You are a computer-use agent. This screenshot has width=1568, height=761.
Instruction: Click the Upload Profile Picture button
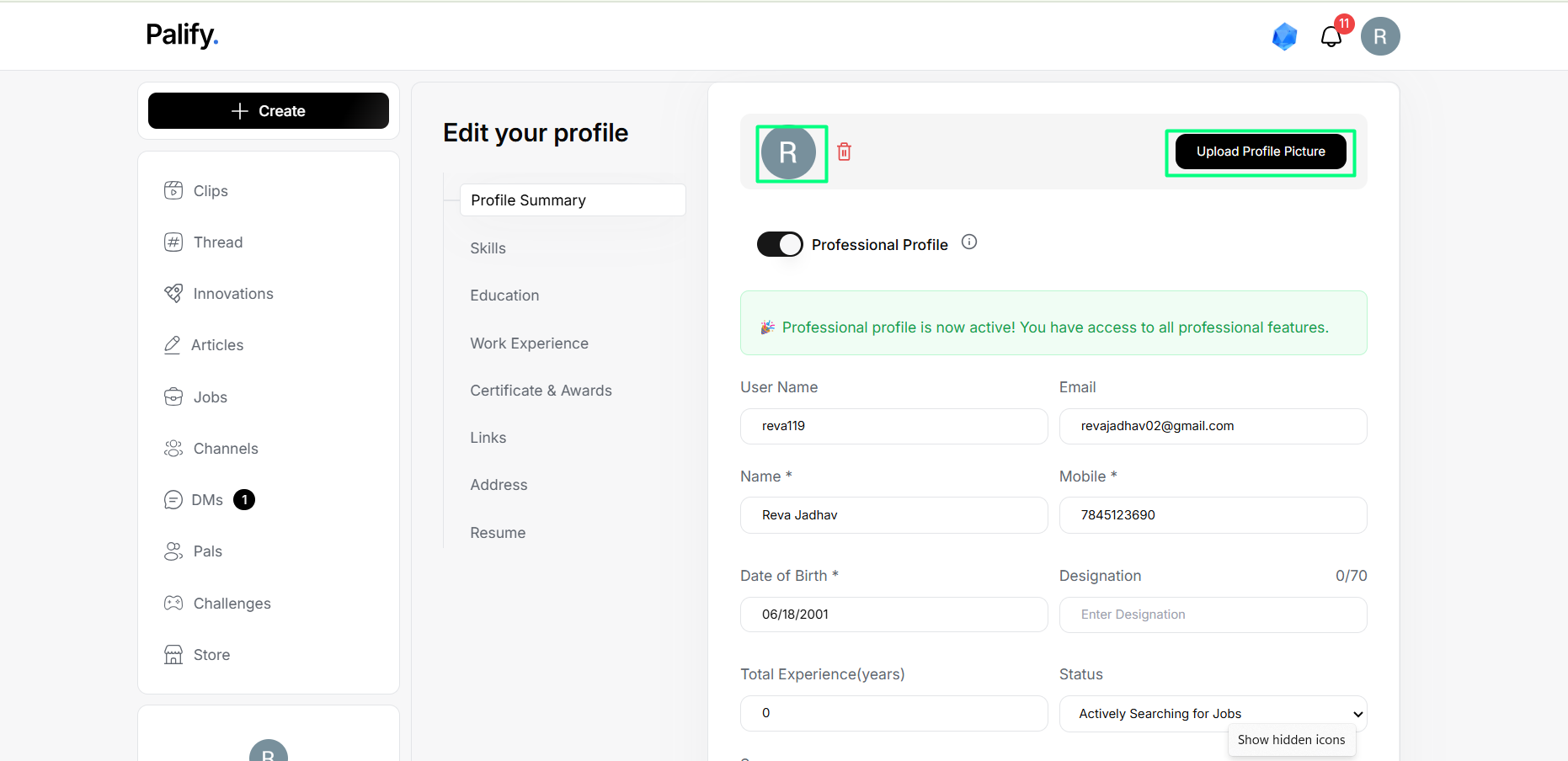pos(1261,152)
